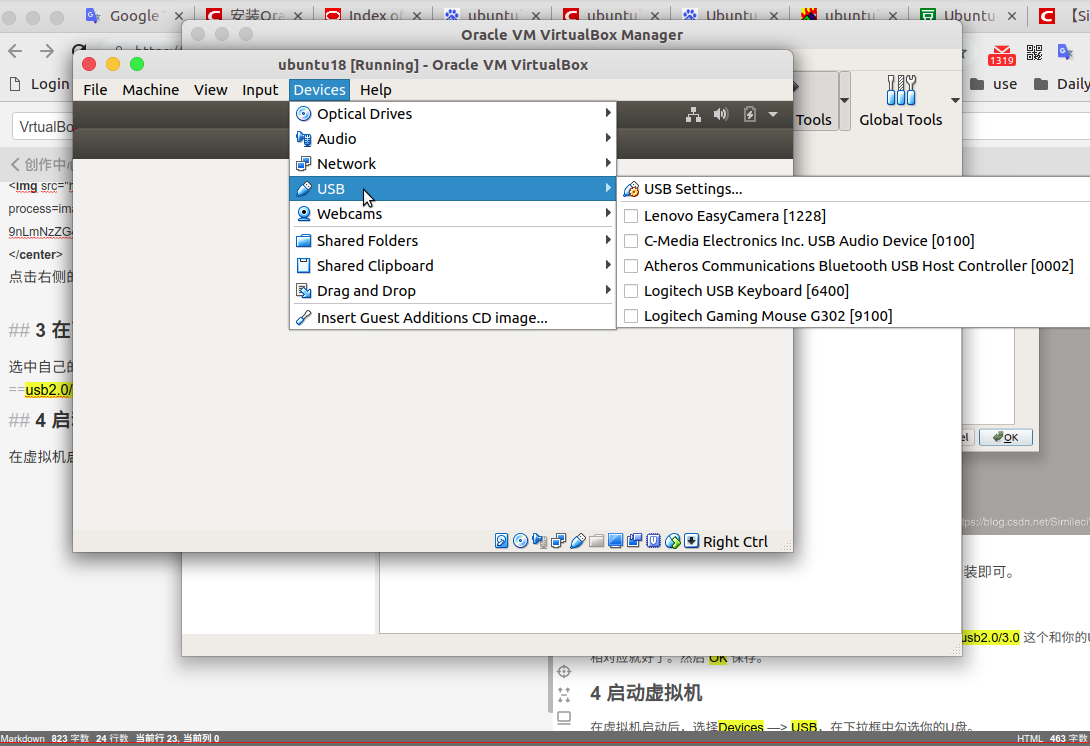Open Global Tools dropdown arrow
Viewport: 1090px width, 746px height.
[x=955, y=101]
